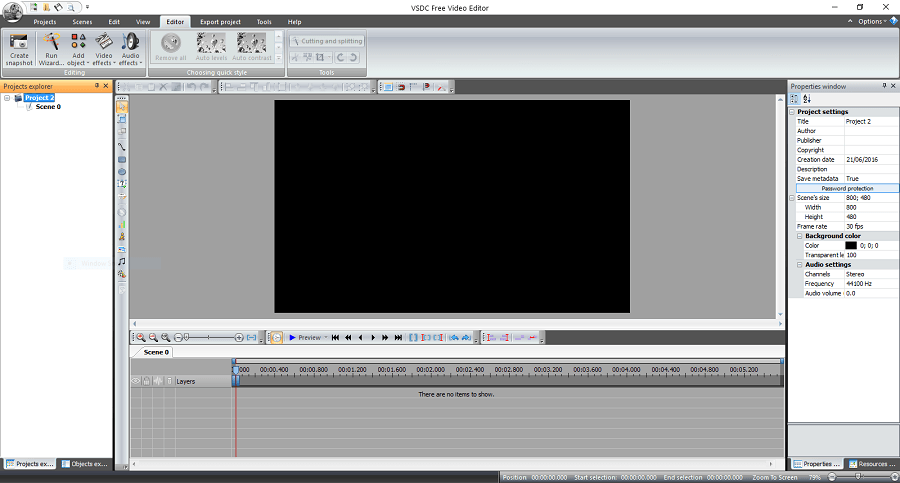
Task: Click the open project folder quick-access icon
Action: pos(46,7)
